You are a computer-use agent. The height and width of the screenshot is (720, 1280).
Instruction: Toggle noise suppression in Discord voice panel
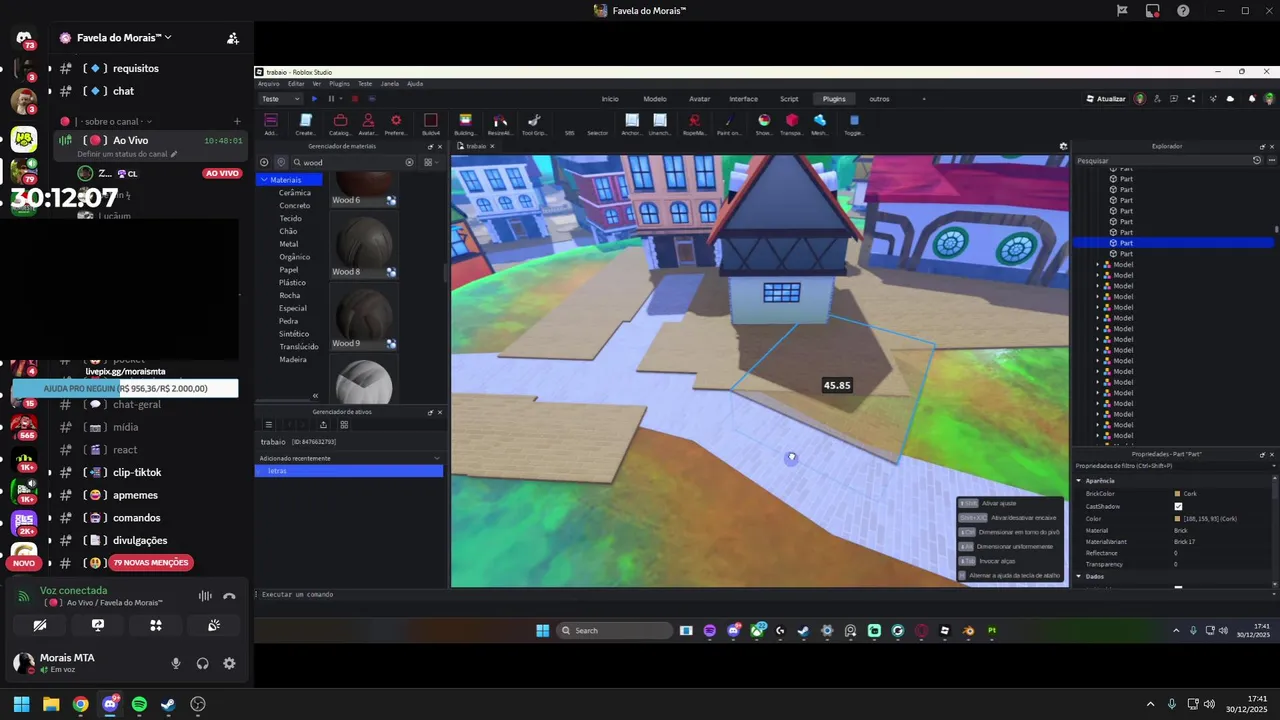pyautogui.click(x=205, y=596)
